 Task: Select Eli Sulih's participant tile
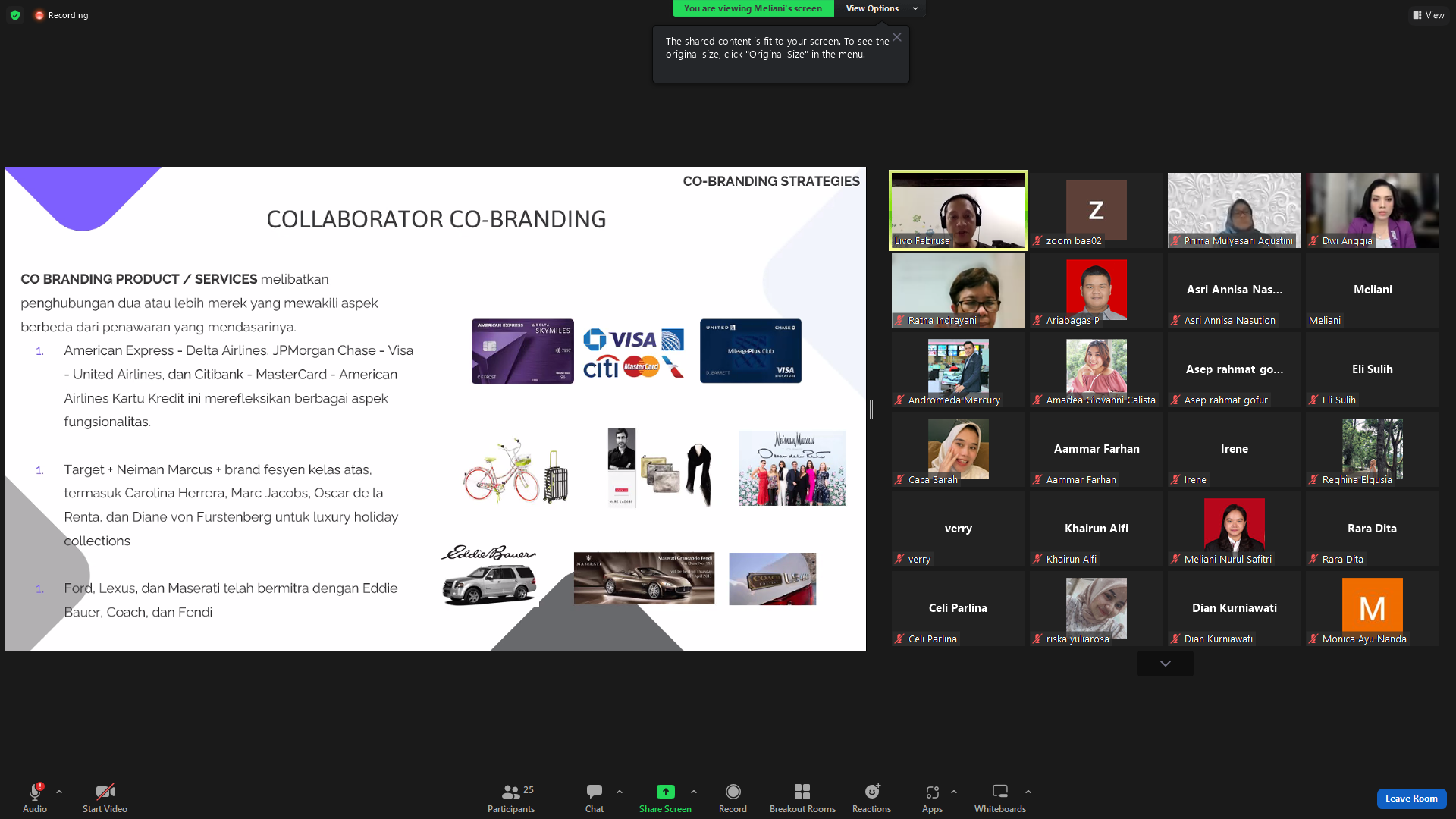pos(1373,369)
